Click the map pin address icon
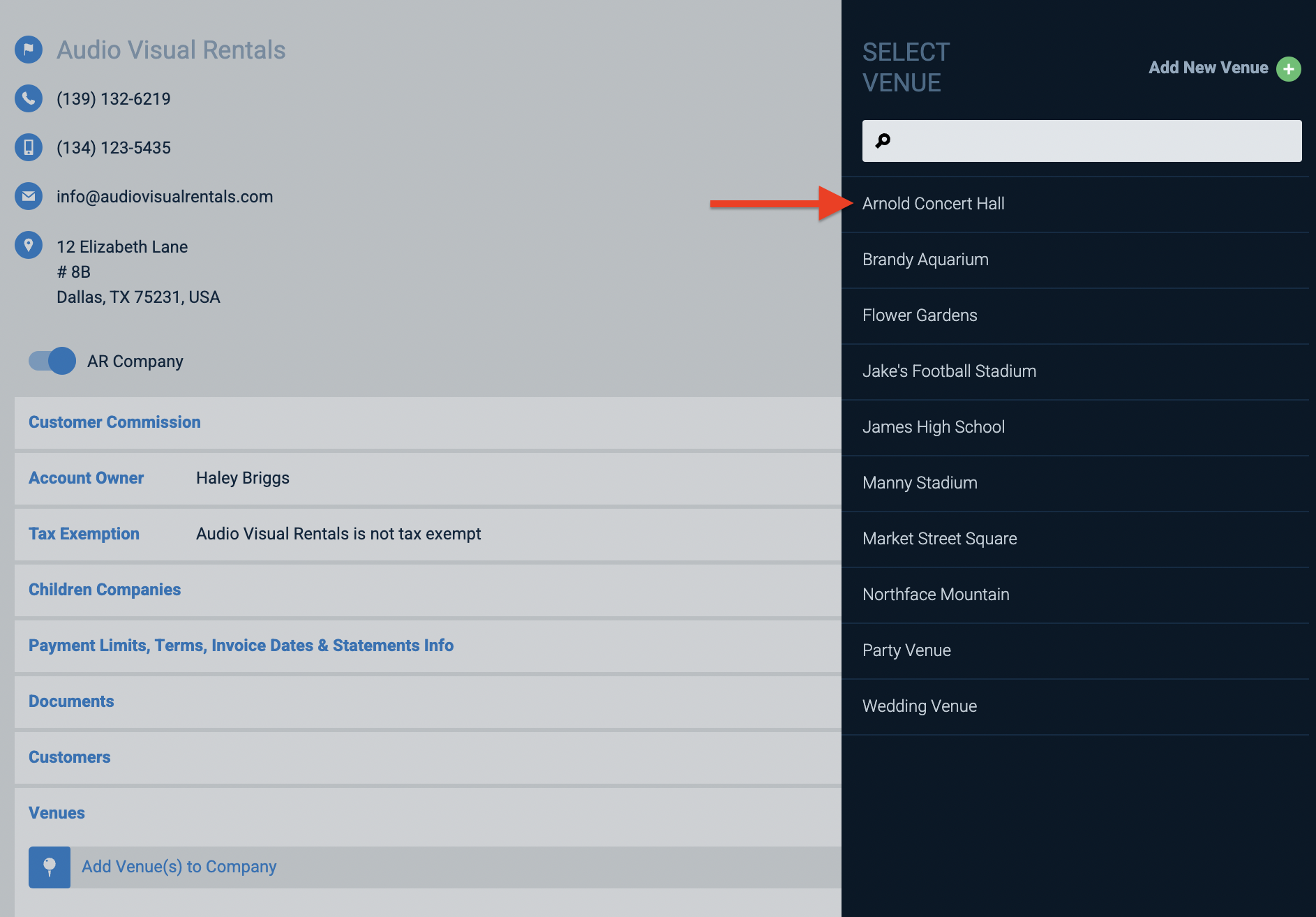The image size is (1316, 917). click(x=29, y=245)
